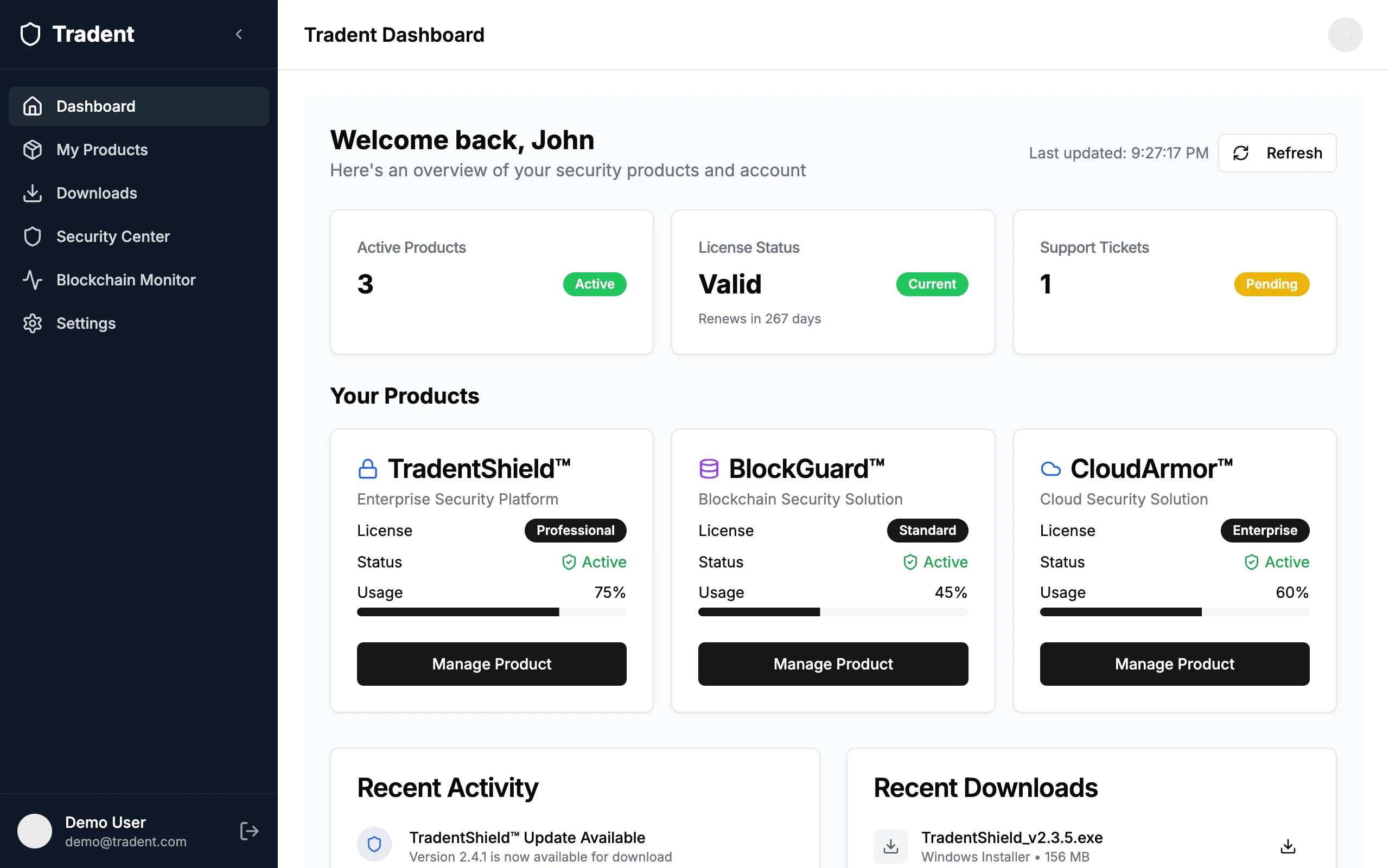Screen dimensions: 1389x868
Task: Click the Pending support tickets badge
Action: click(1271, 284)
